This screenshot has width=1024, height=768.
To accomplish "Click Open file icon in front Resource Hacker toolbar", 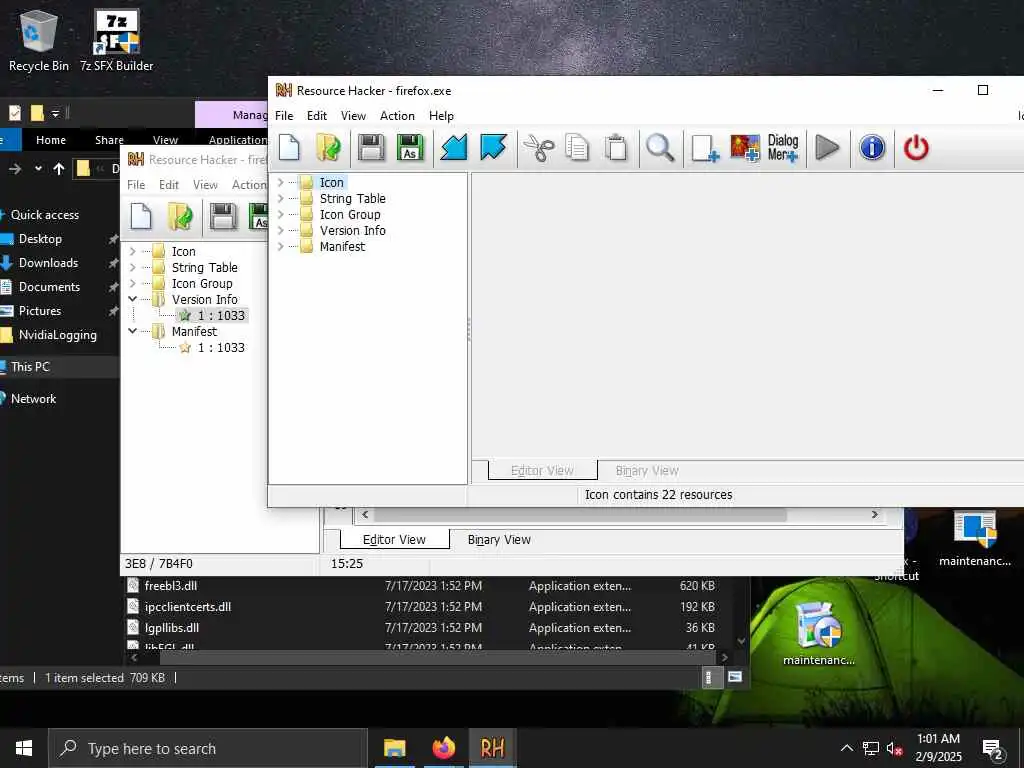I will (328, 148).
